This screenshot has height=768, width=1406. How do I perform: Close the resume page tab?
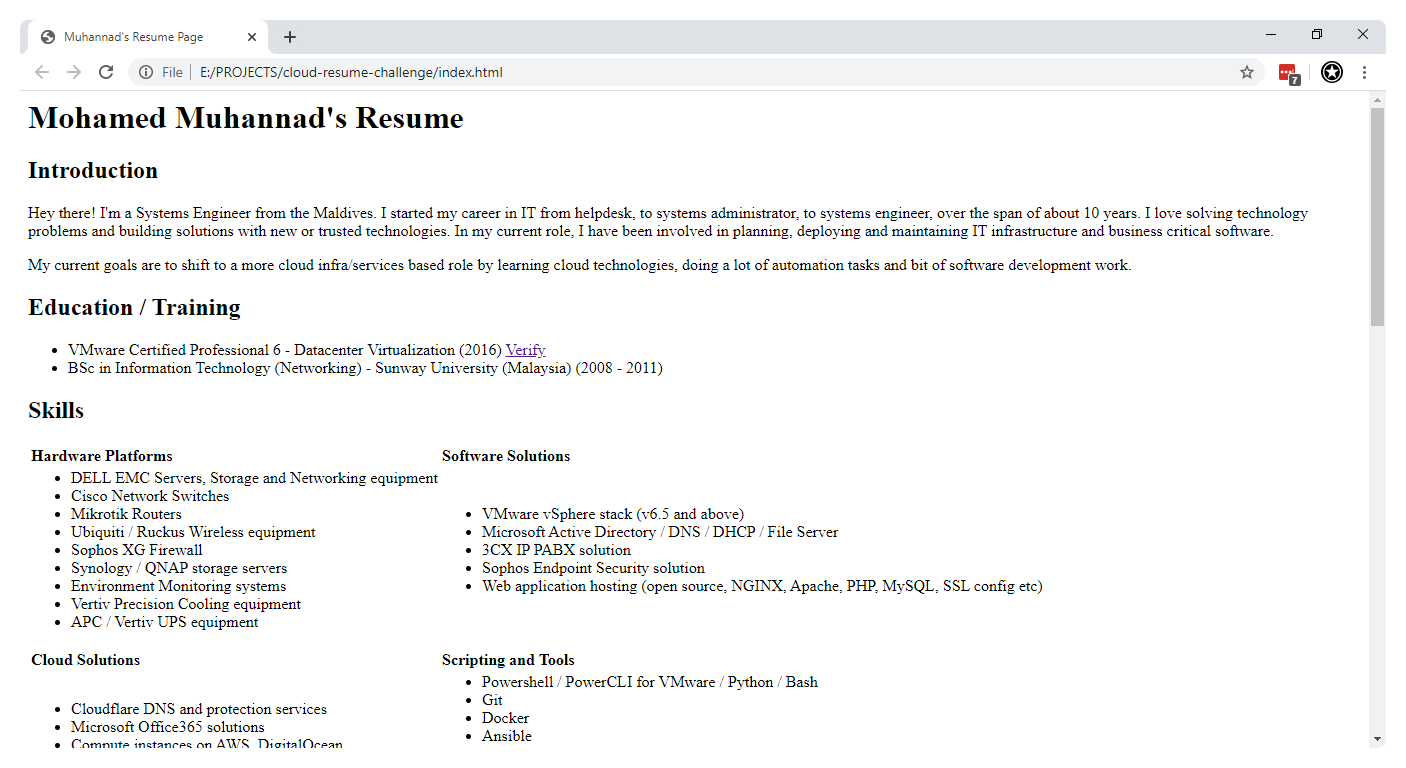252,36
